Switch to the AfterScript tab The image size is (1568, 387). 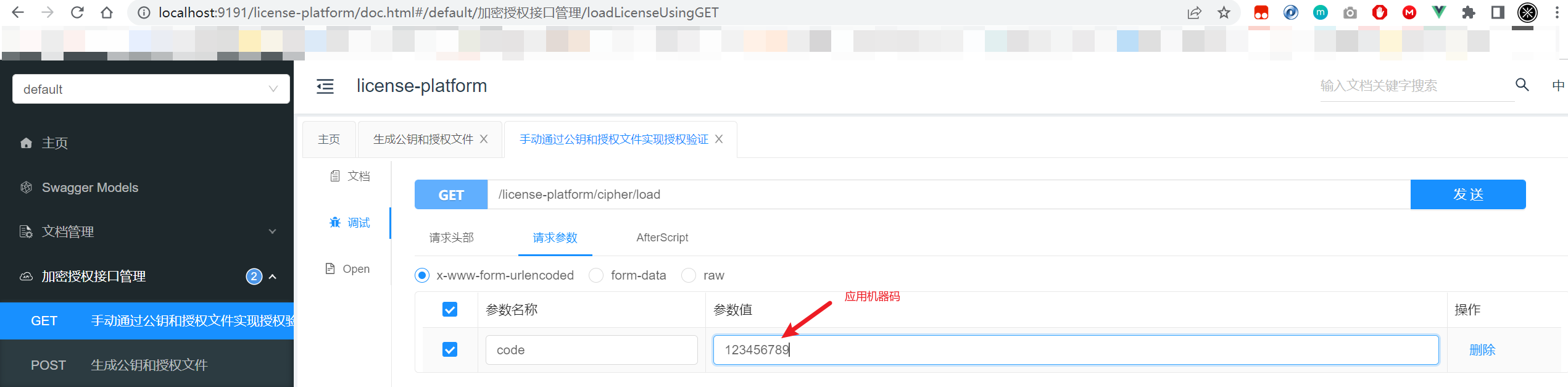(x=662, y=238)
